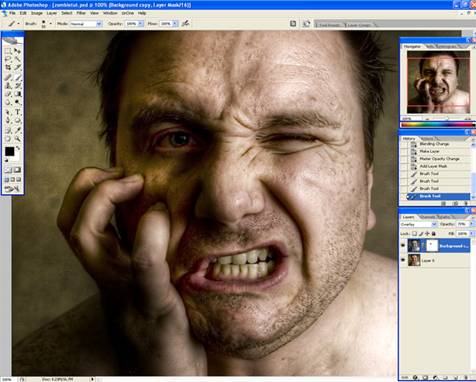The width and height of the screenshot is (476, 382).
Task: Click the Jump to ImageReady icon
Action: tap(13, 189)
